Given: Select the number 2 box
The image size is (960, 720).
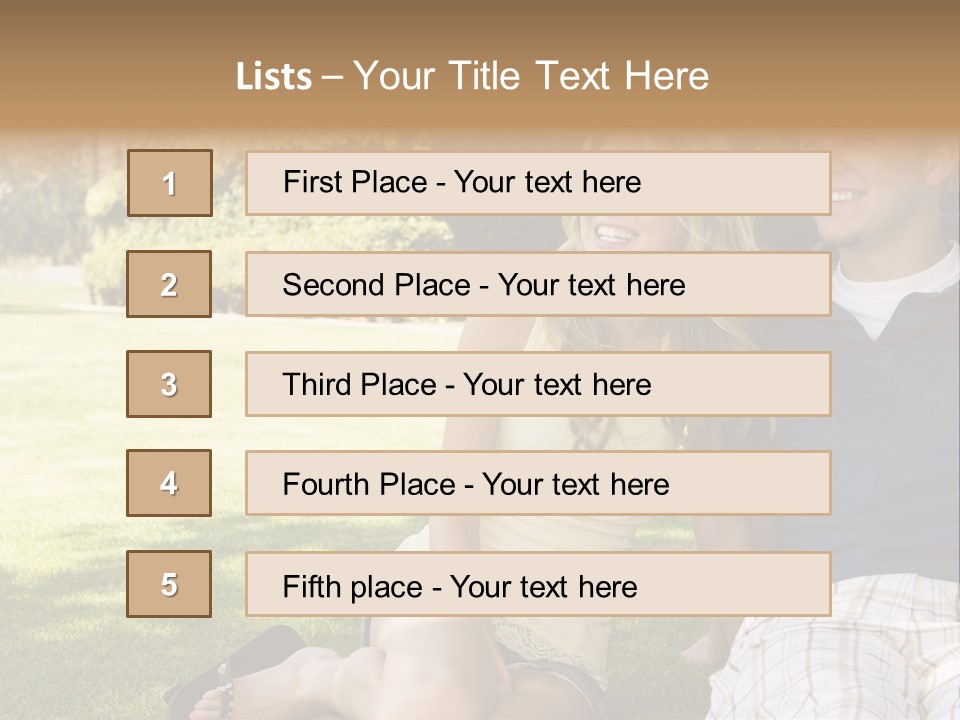Looking at the screenshot, I should (169, 284).
